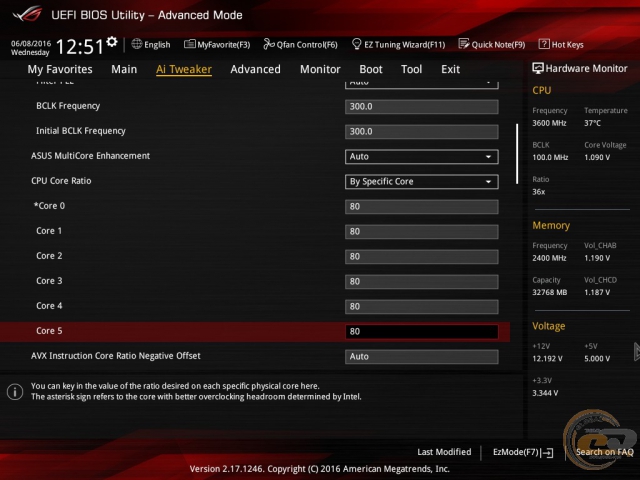Click Memory capacity value 32768 MB

pos(550,293)
